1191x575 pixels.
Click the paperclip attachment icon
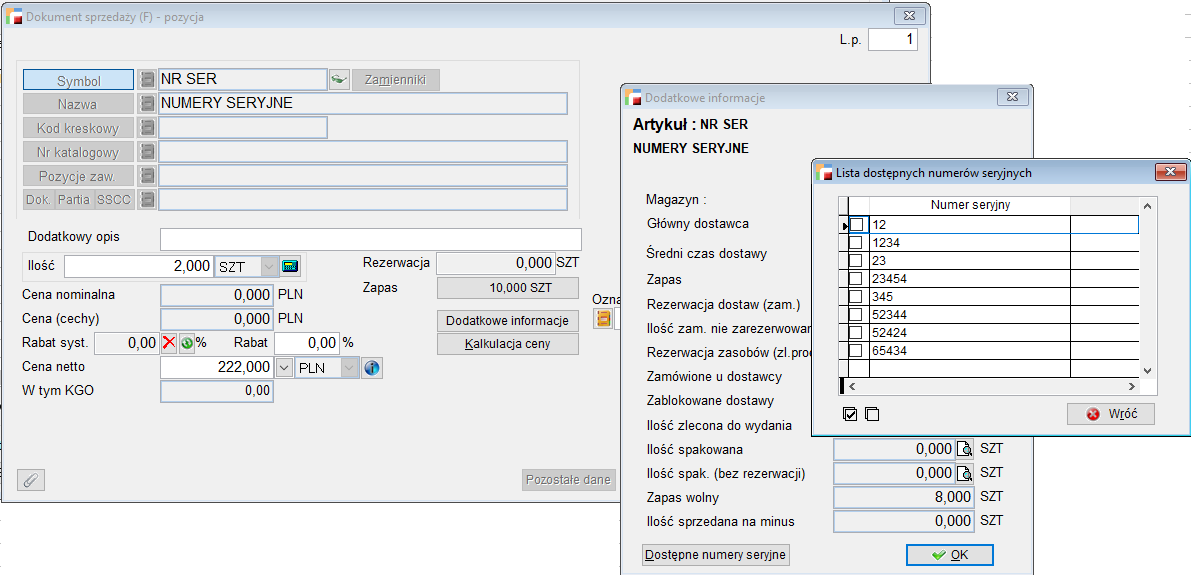tap(31, 480)
